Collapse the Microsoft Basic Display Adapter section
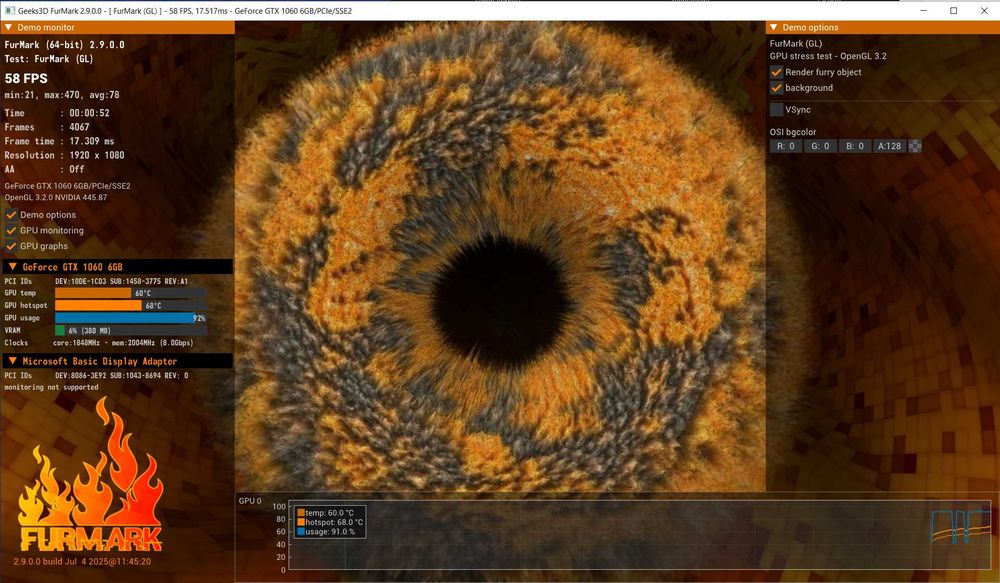 12,361
